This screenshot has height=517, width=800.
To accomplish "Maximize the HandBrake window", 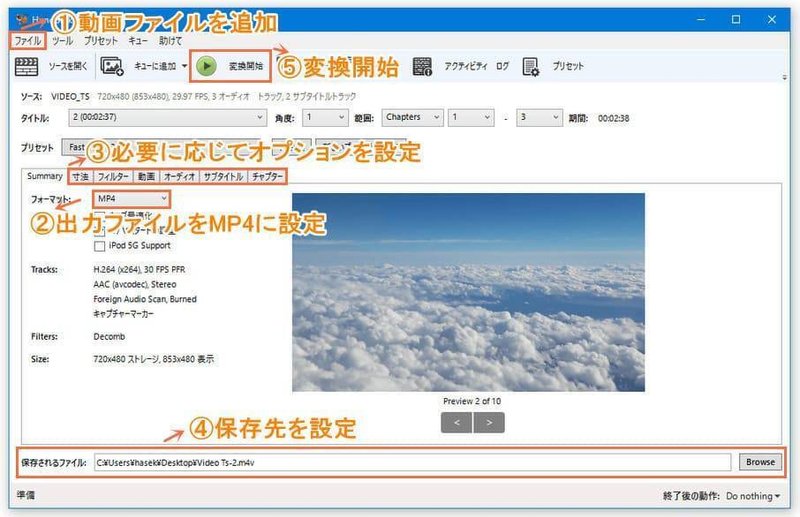I will pyautogui.click(x=736, y=19).
